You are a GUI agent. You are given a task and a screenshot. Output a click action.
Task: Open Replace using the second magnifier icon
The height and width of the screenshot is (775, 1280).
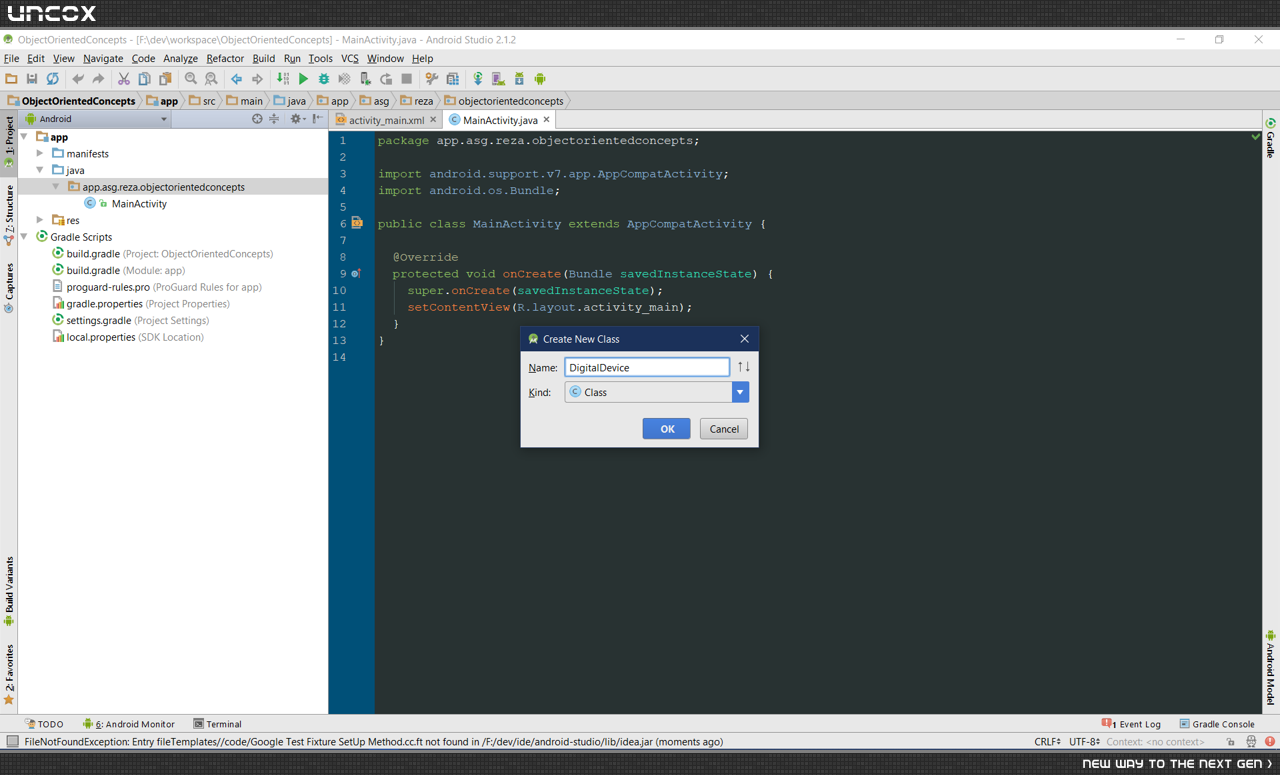pyautogui.click(x=211, y=79)
